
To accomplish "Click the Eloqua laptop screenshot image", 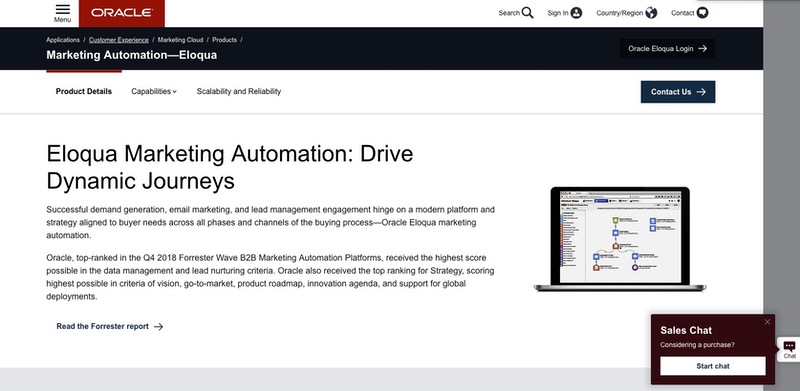I will [x=620, y=239].
